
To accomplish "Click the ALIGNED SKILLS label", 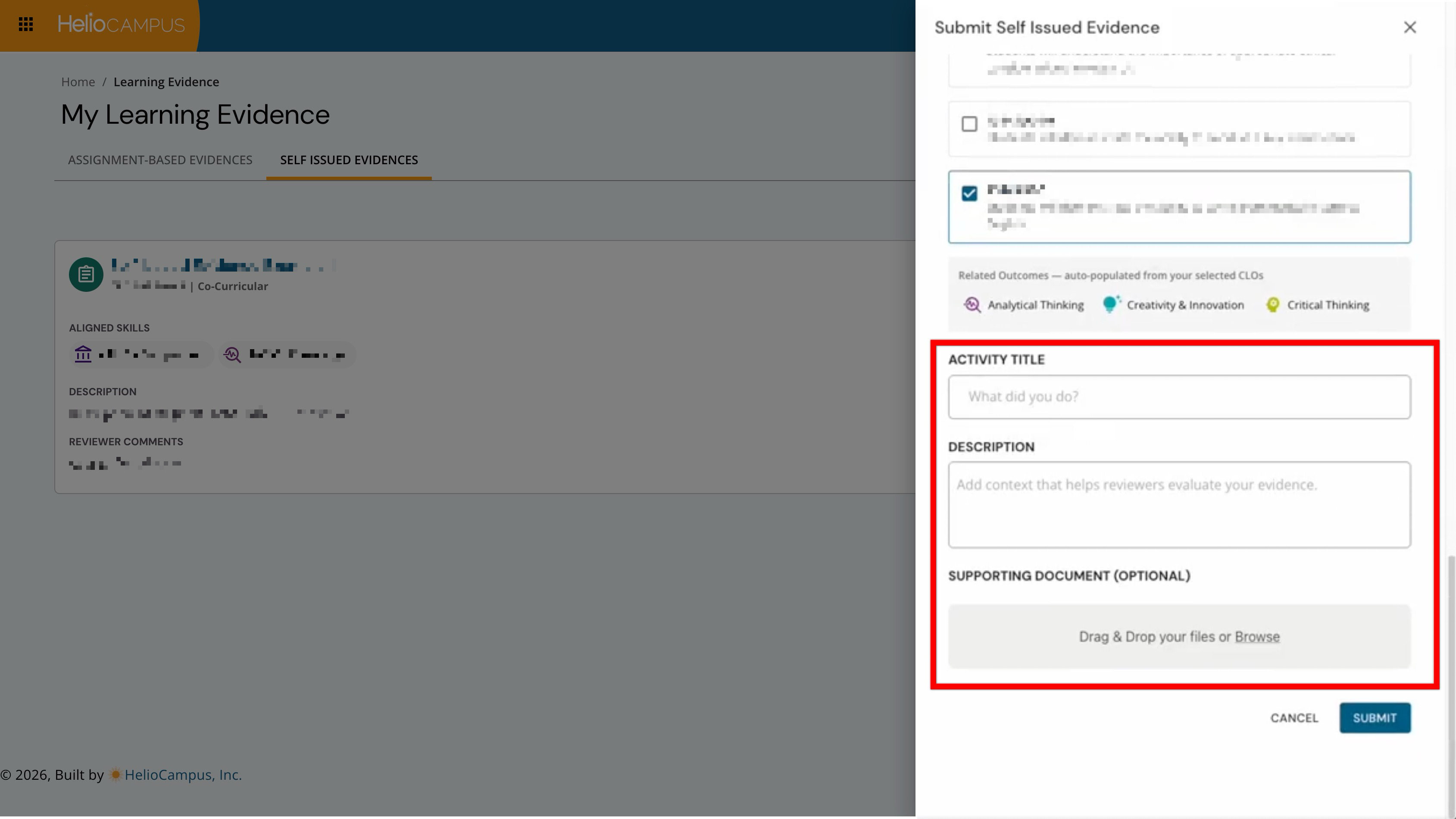I will (x=109, y=328).
